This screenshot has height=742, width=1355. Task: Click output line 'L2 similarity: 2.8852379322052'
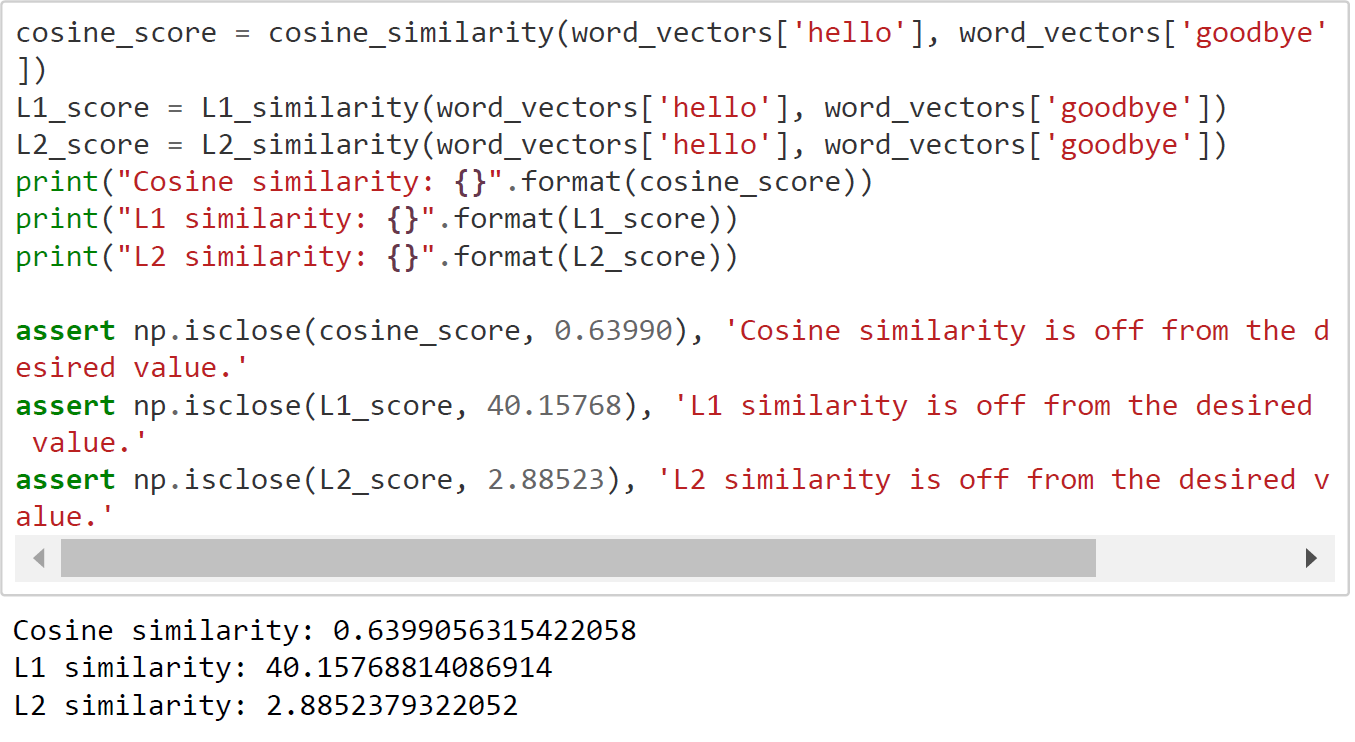tap(266, 706)
